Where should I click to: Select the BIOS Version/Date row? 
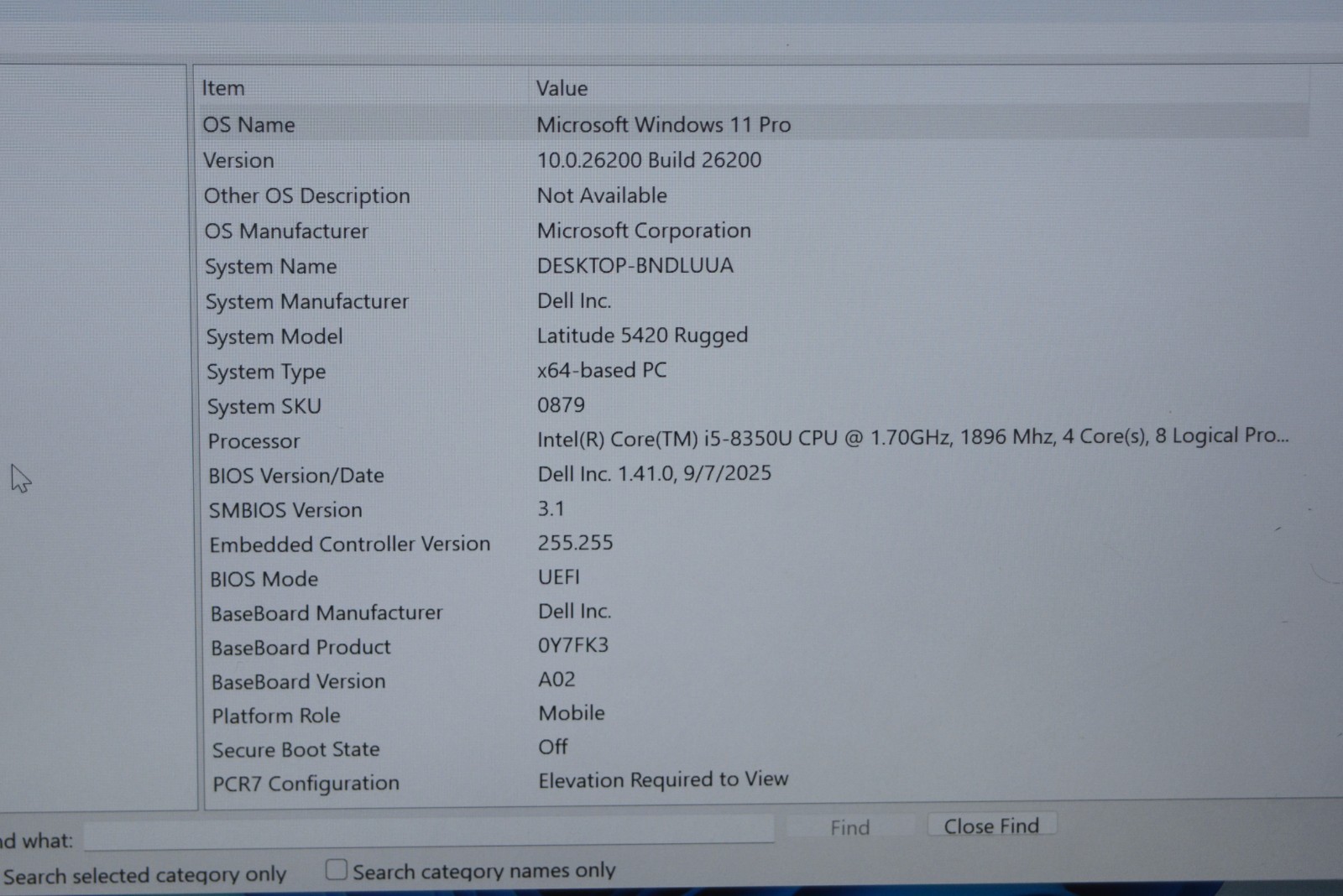click(753, 475)
